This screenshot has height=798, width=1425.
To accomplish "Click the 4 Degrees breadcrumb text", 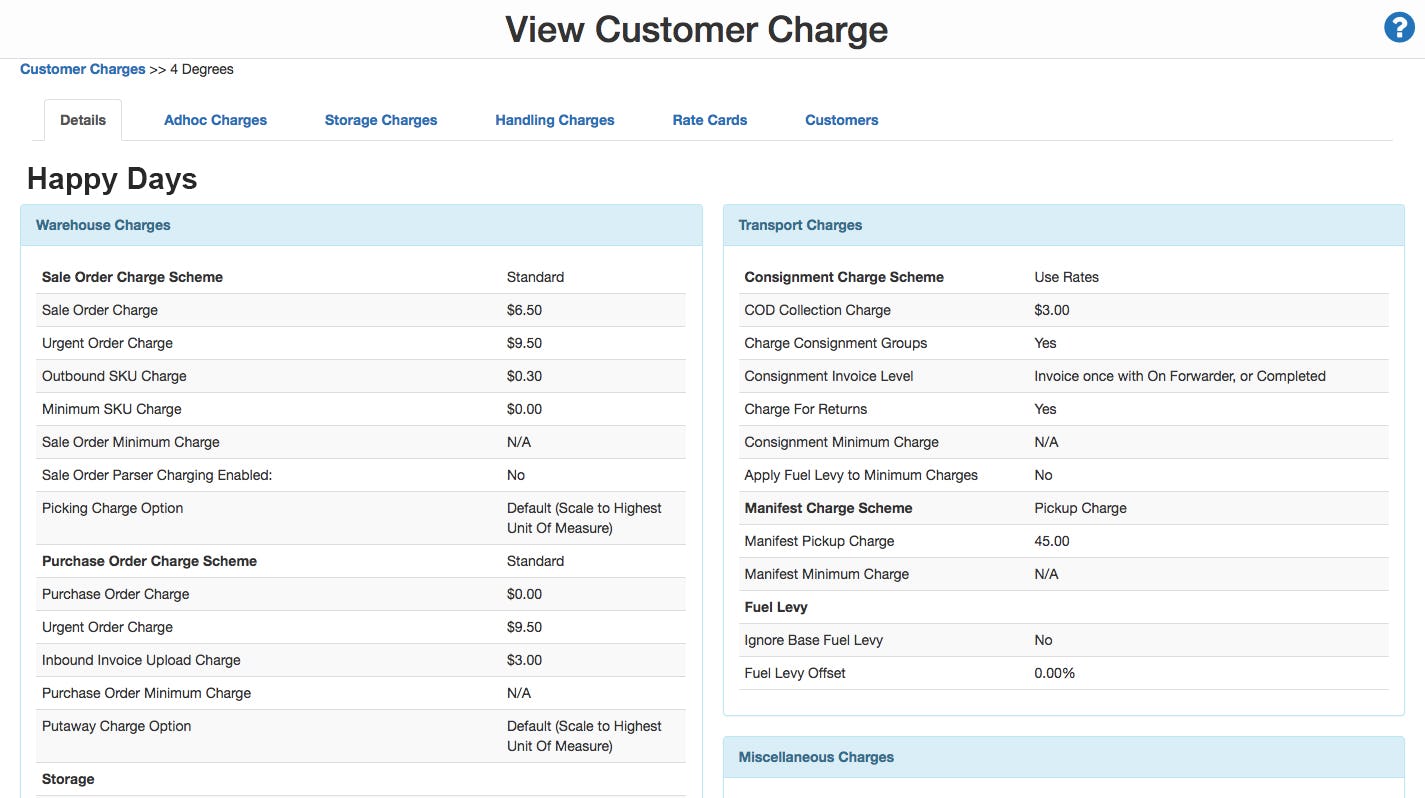I will 201,69.
